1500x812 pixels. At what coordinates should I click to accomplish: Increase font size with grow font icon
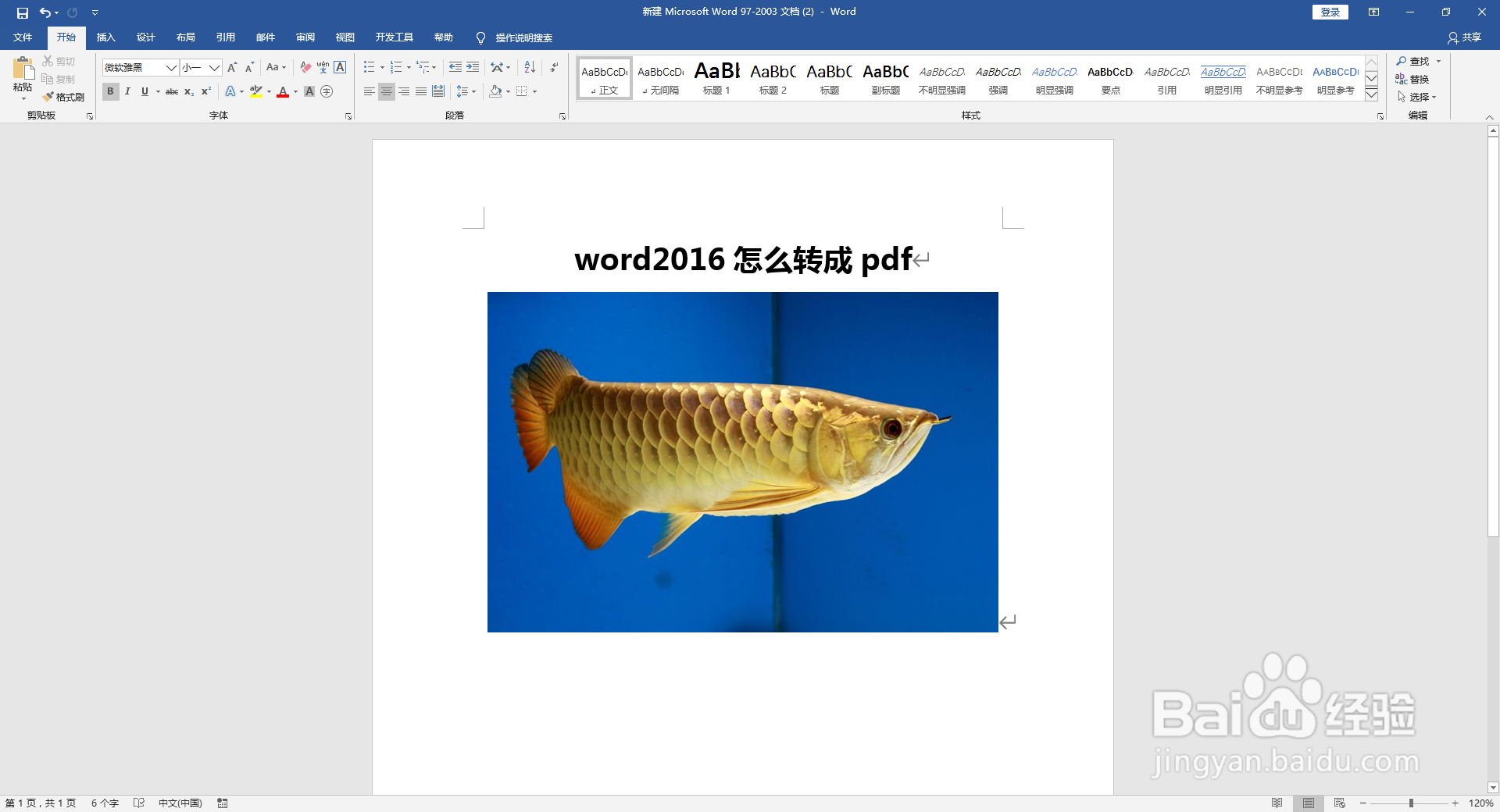point(232,67)
